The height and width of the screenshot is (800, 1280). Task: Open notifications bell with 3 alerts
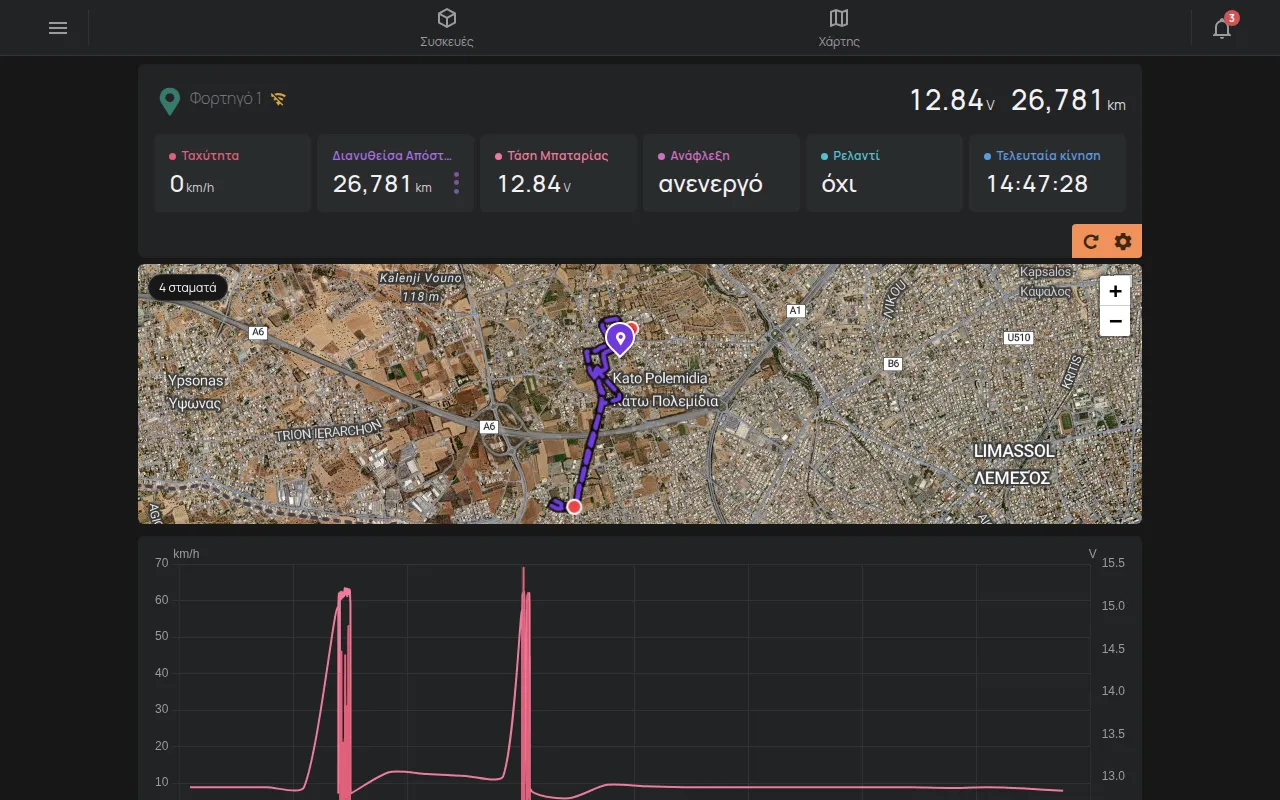pyautogui.click(x=1222, y=28)
